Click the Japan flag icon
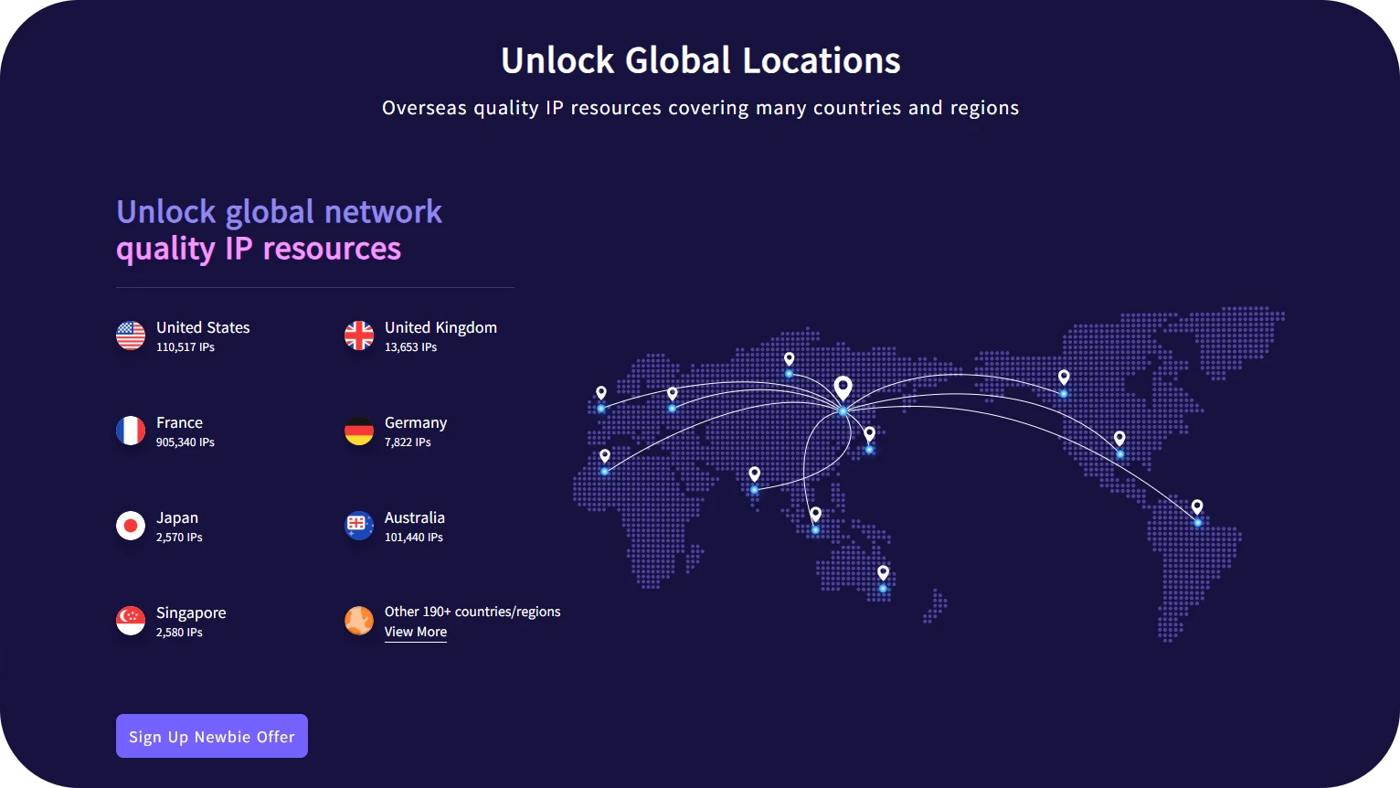This screenshot has width=1400, height=788. point(131,526)
